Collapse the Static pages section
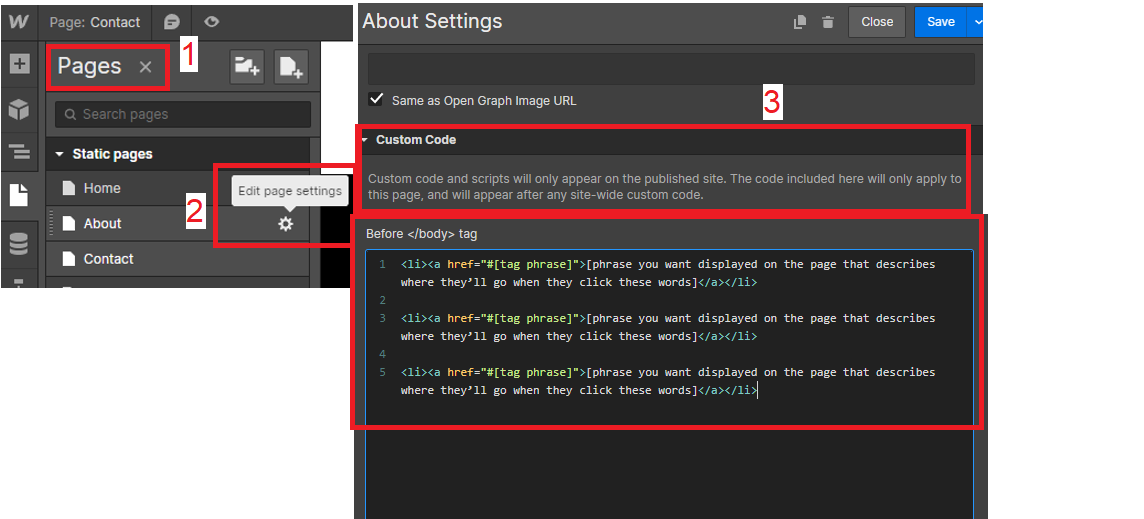This screenshot has height=519, width=1144. pyautogui.click(x=60, y=155)
